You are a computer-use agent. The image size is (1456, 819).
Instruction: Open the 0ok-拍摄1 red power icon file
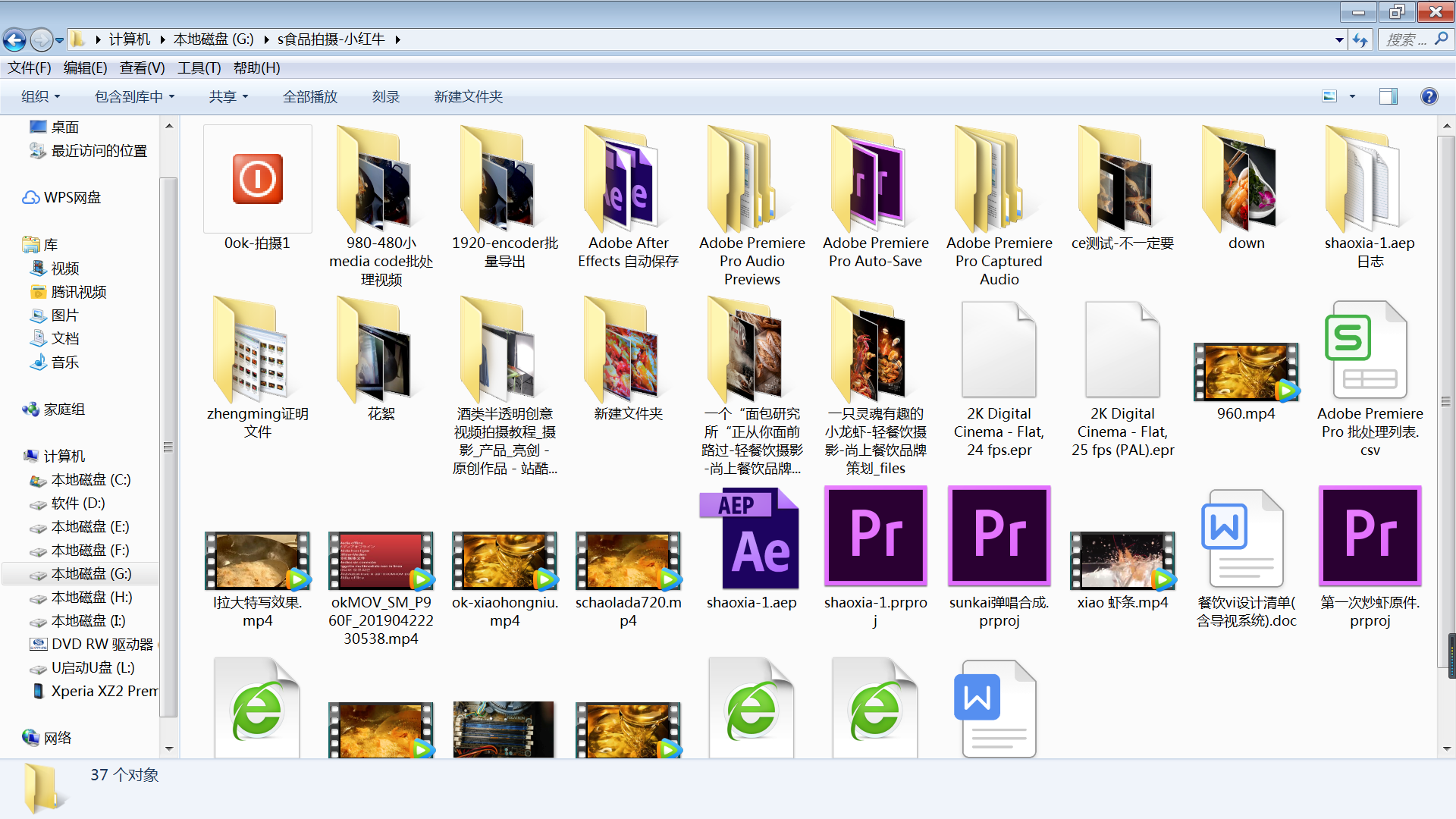(258, 180)
